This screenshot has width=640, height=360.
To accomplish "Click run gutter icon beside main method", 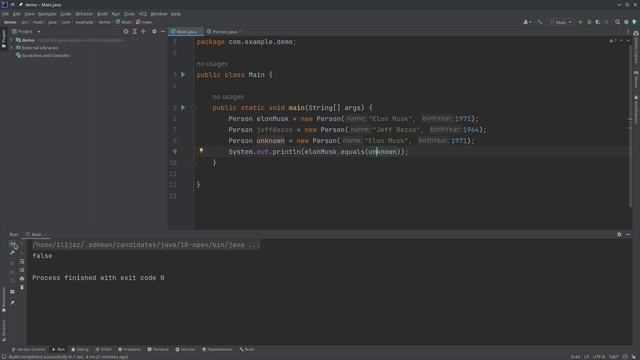I will click(x=183, y=108).
